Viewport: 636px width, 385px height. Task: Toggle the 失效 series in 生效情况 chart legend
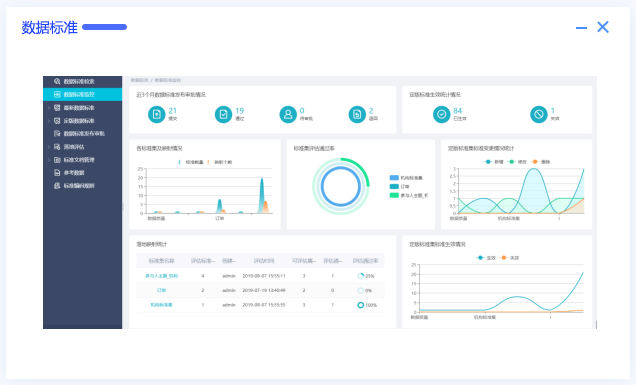point(509,258)
